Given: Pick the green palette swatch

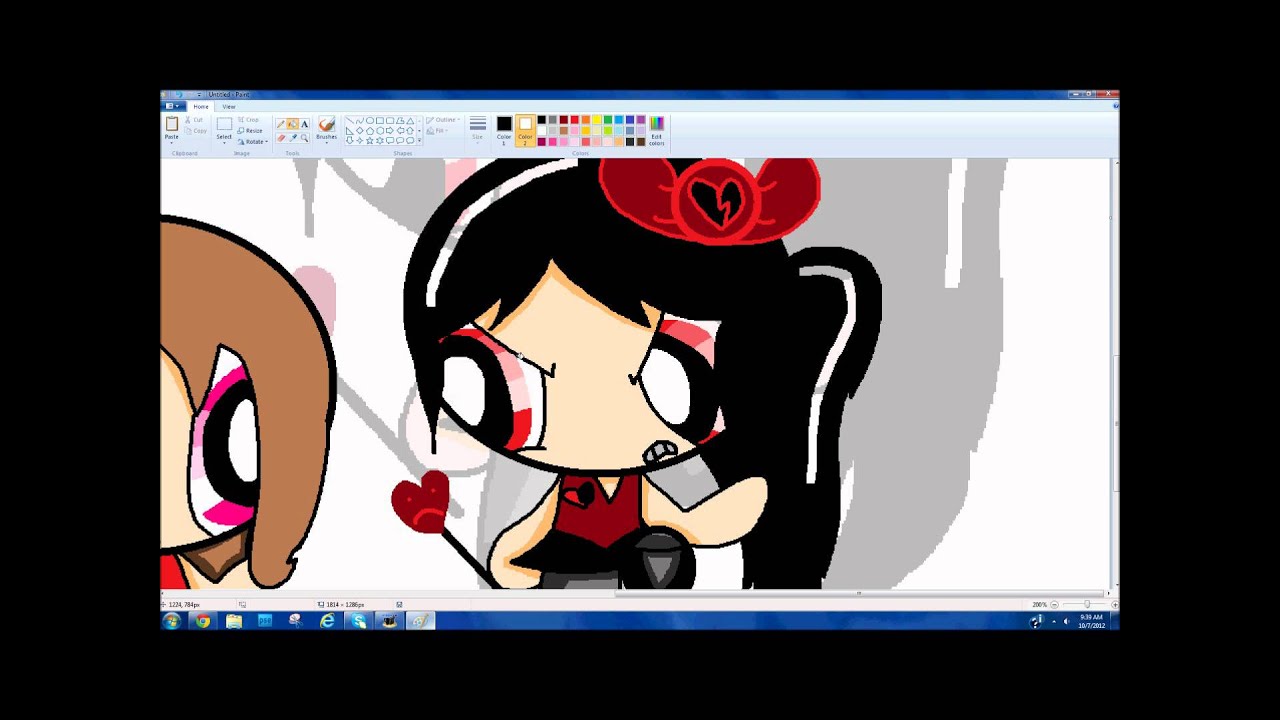Looking at the screenshot, I should pyautogui.click(x=608, y=120).
